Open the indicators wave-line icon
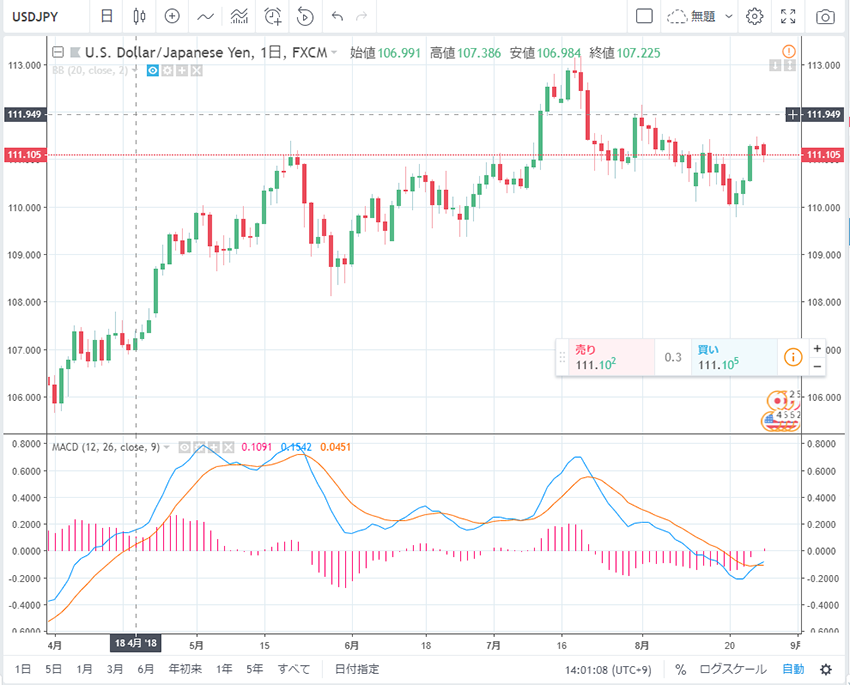This screenshot has width=850, height=685. [x=205, y=16]
